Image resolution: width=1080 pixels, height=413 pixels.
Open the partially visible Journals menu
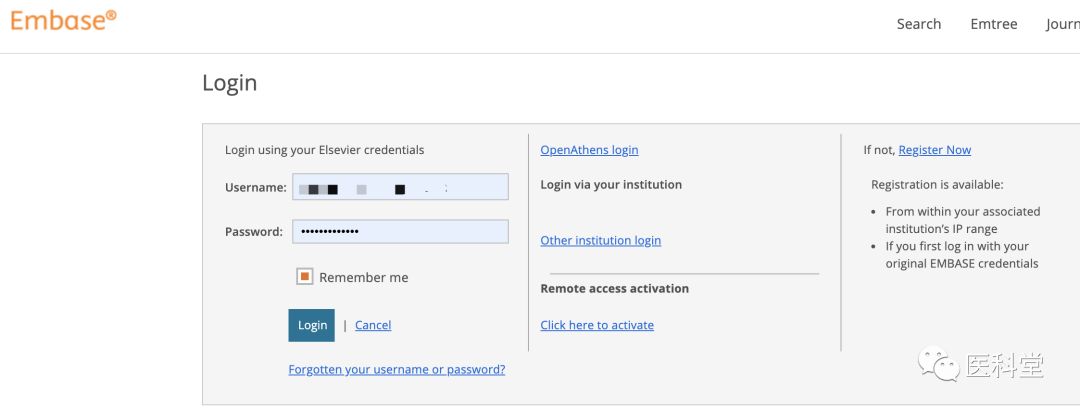pos(1062,24)
